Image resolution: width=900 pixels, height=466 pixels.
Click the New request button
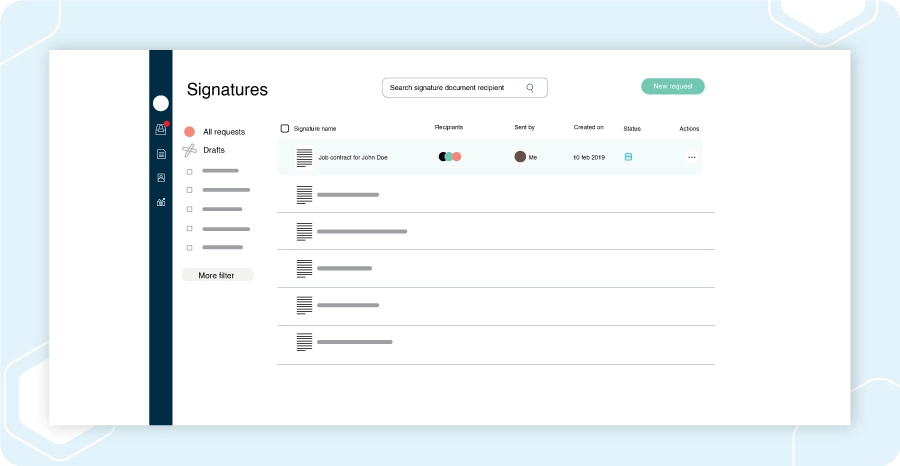(673, 86)
